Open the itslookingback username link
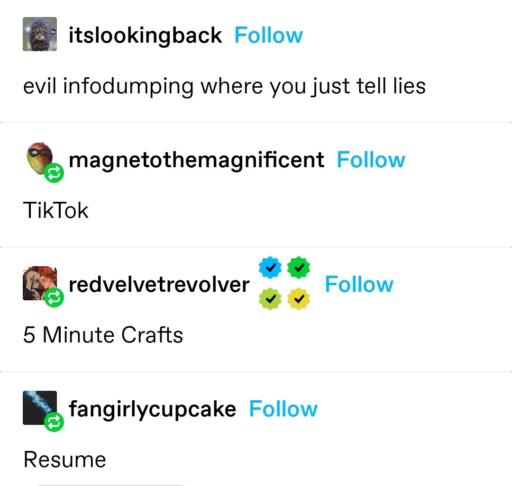512x486 pixels. tap(145, 35)
